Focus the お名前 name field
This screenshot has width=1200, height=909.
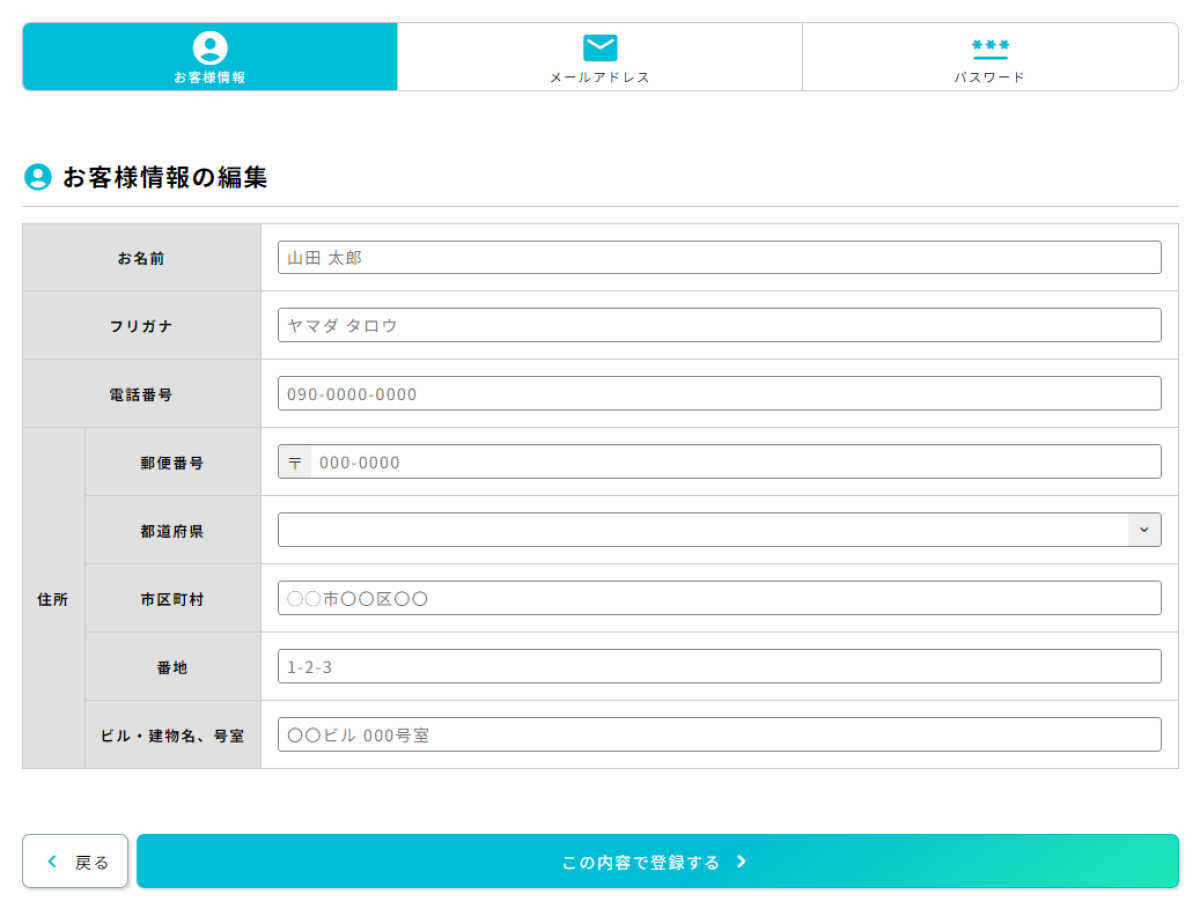coord(719,258)
